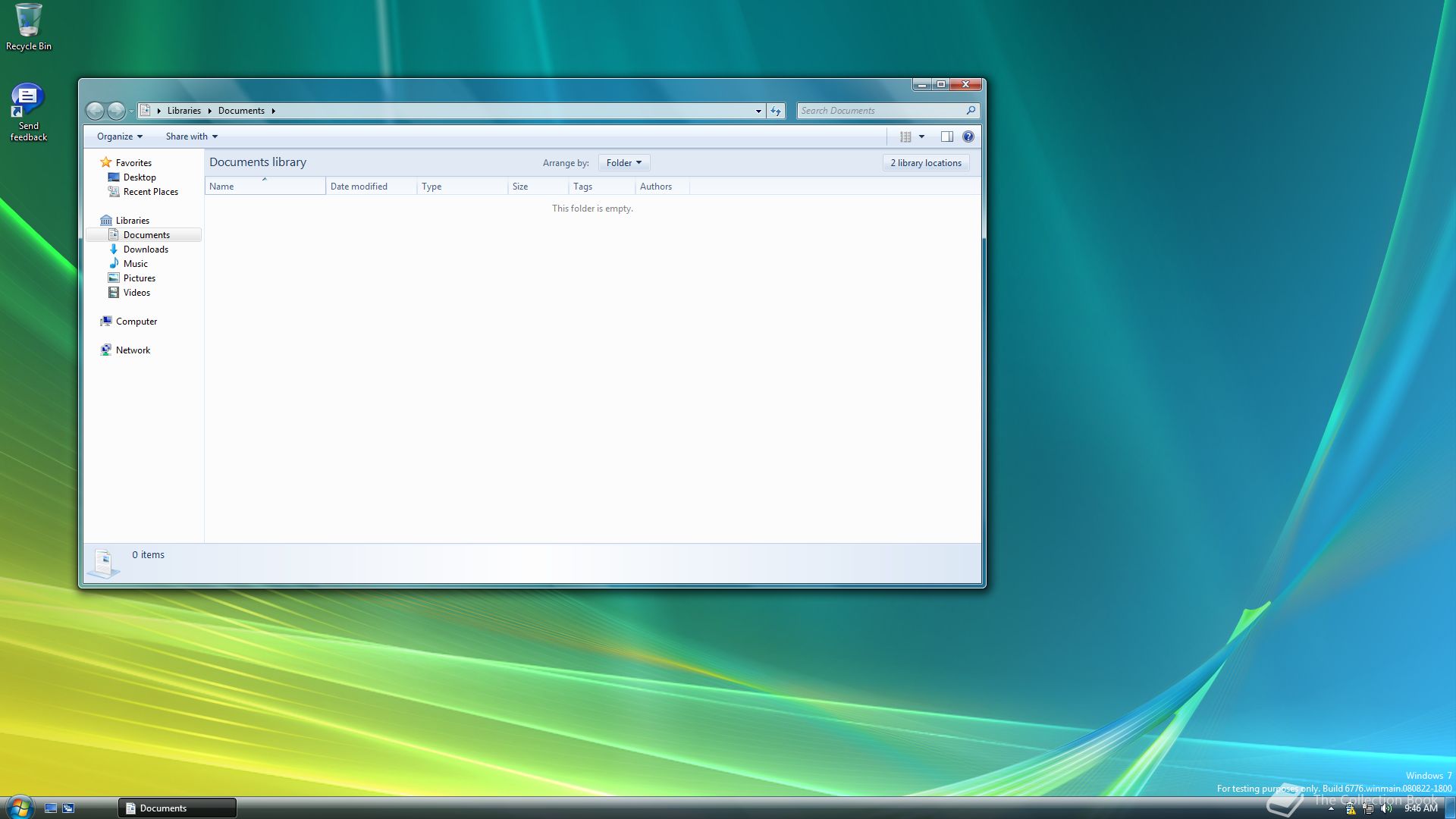
Task: Expand the arrow after Documents breadcrumb
Action: pos(273,111)
